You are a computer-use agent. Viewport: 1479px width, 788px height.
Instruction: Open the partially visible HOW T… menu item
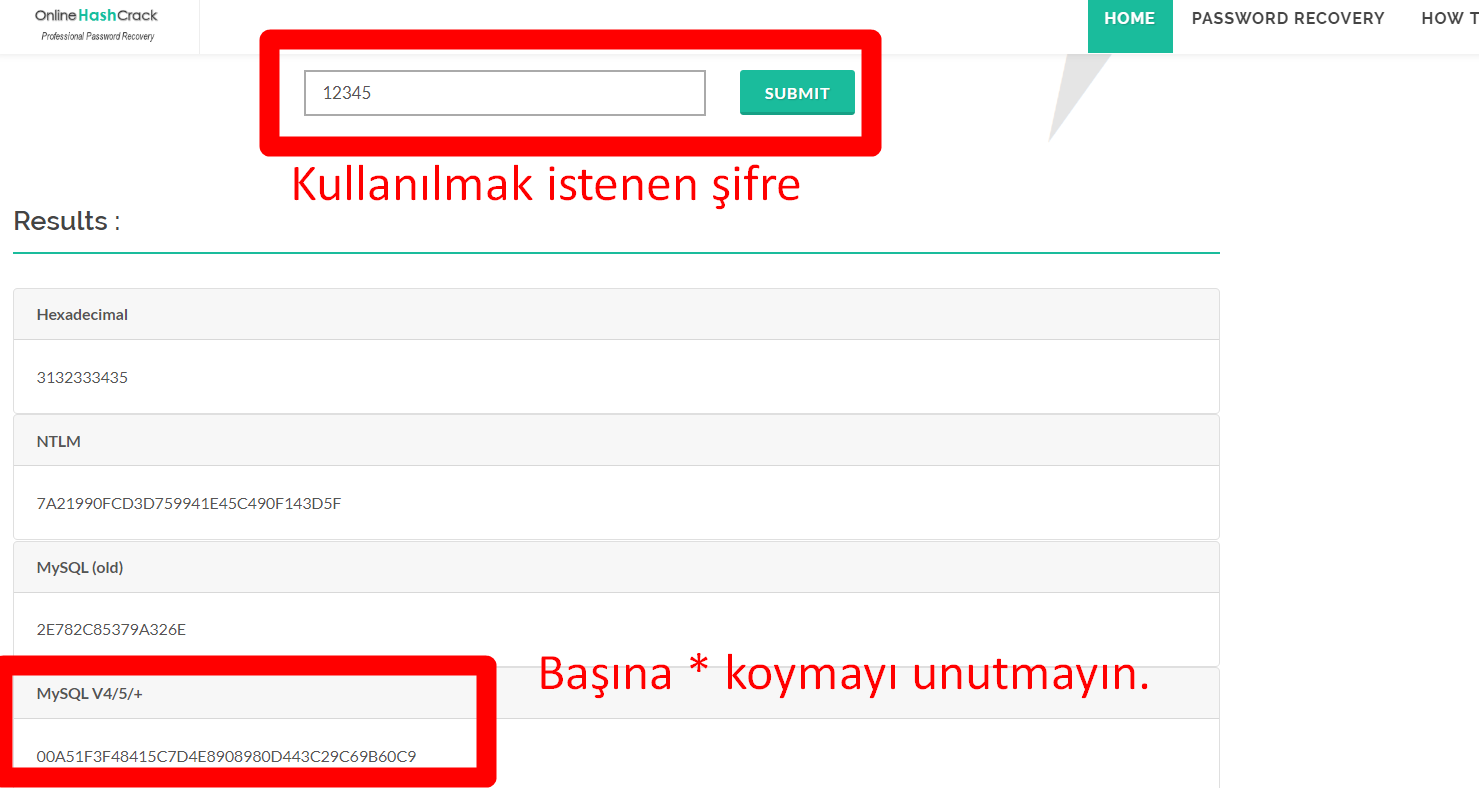click(x=1448, y=19)
